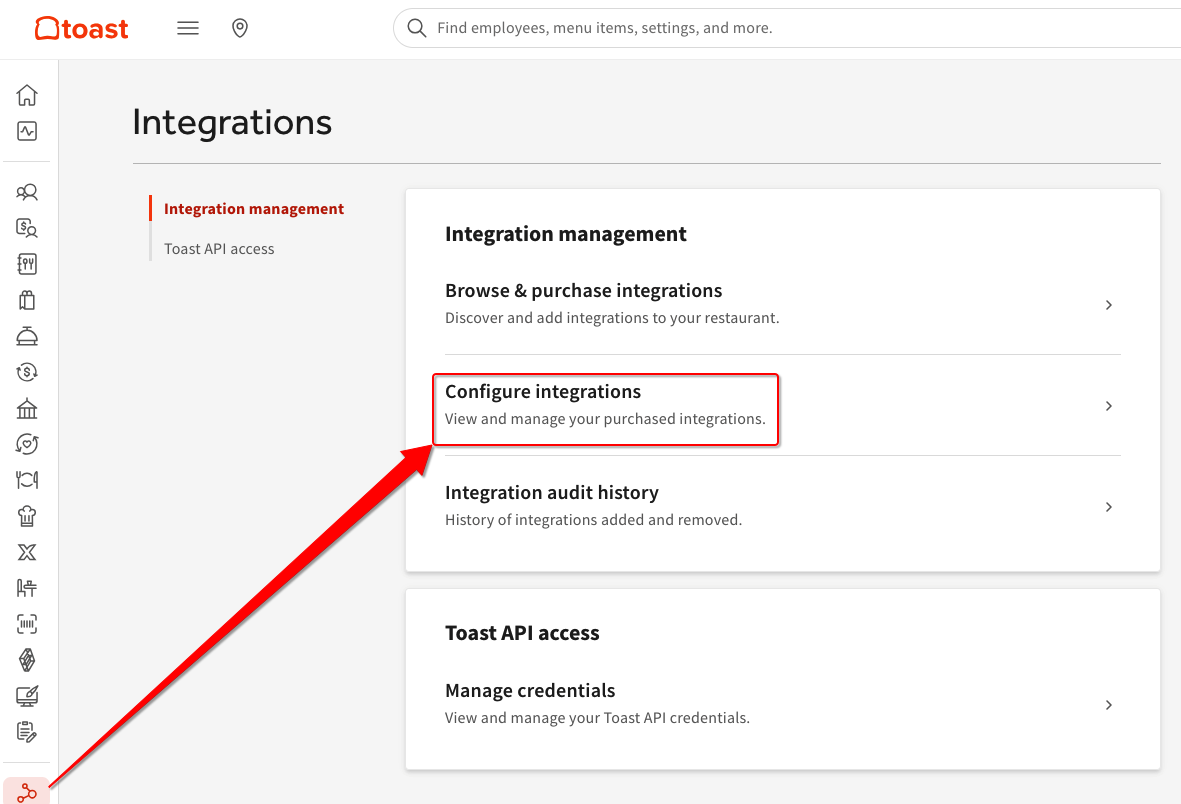The image size is (1181, 804).
Task: Select Integration management side tab
Action: [254, 209]
